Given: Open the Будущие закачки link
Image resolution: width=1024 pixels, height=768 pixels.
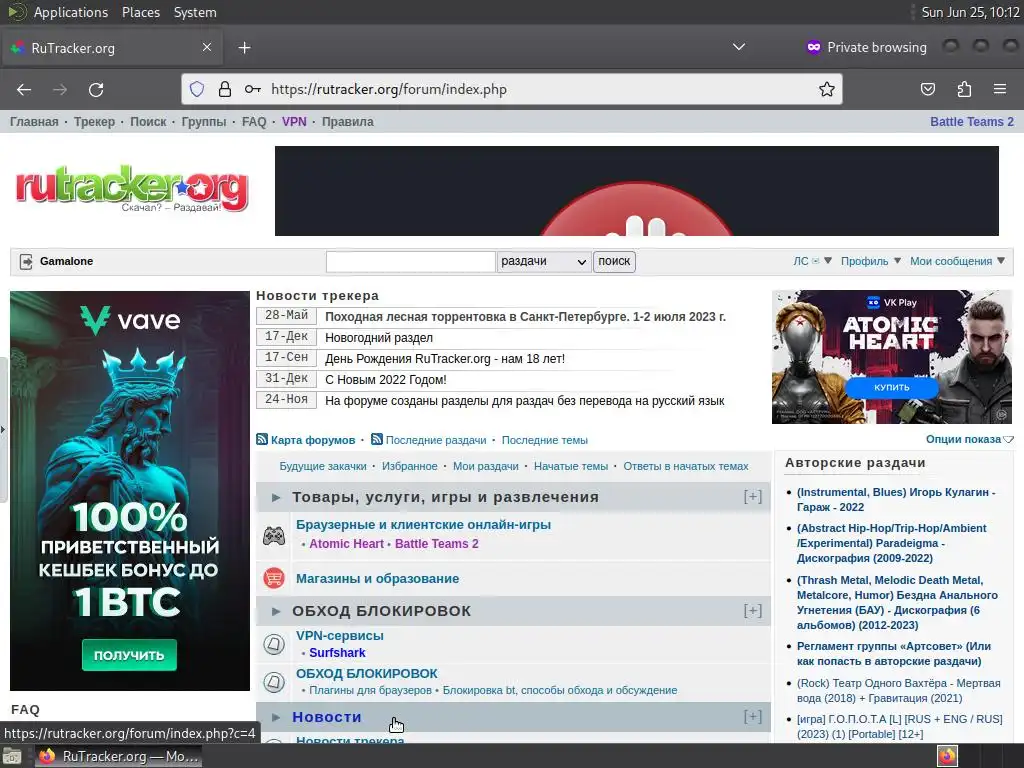Looking at the screenshot, I should point(323,466).
